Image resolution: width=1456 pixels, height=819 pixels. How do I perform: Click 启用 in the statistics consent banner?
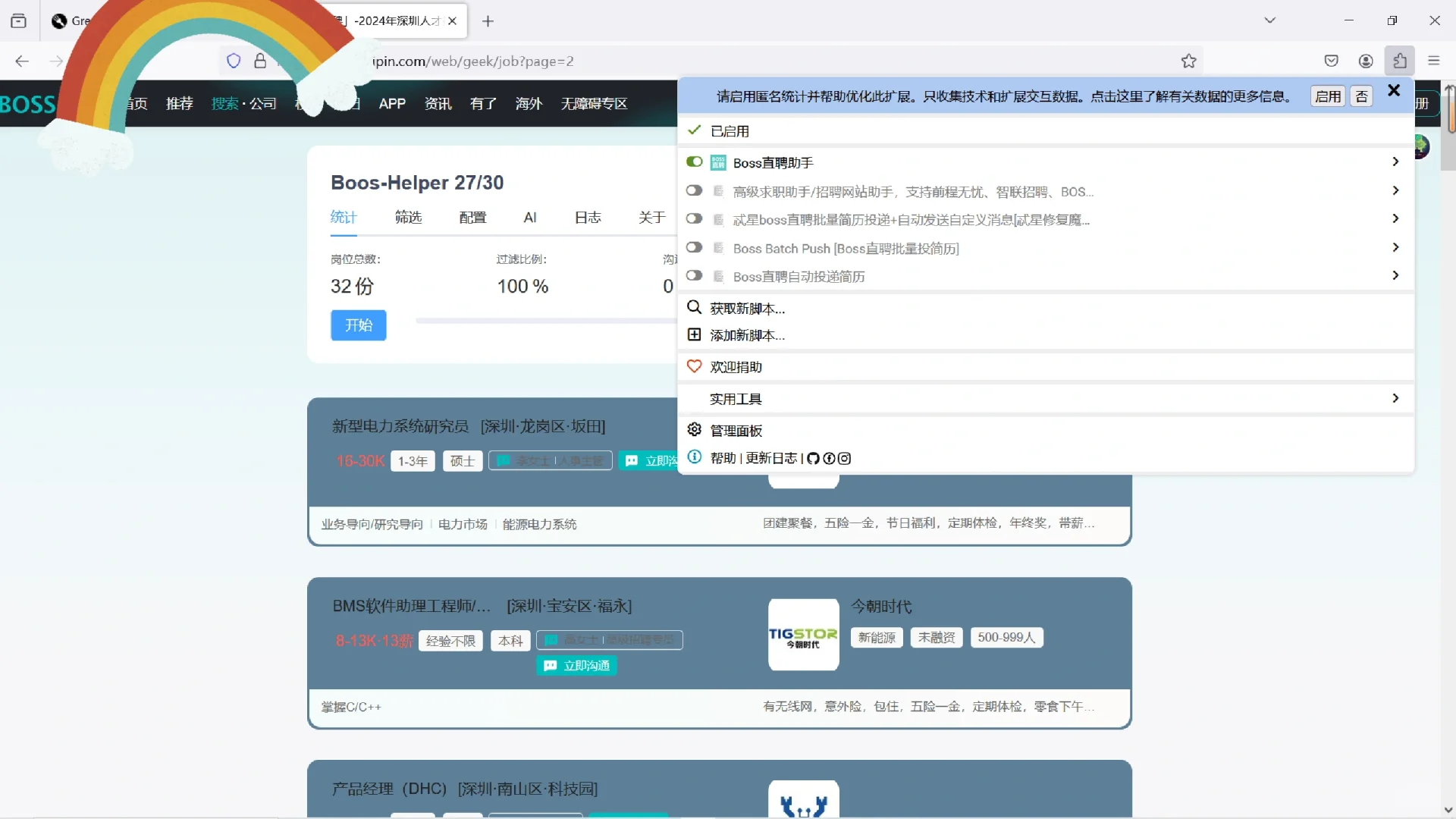[x=1327, y=96]
